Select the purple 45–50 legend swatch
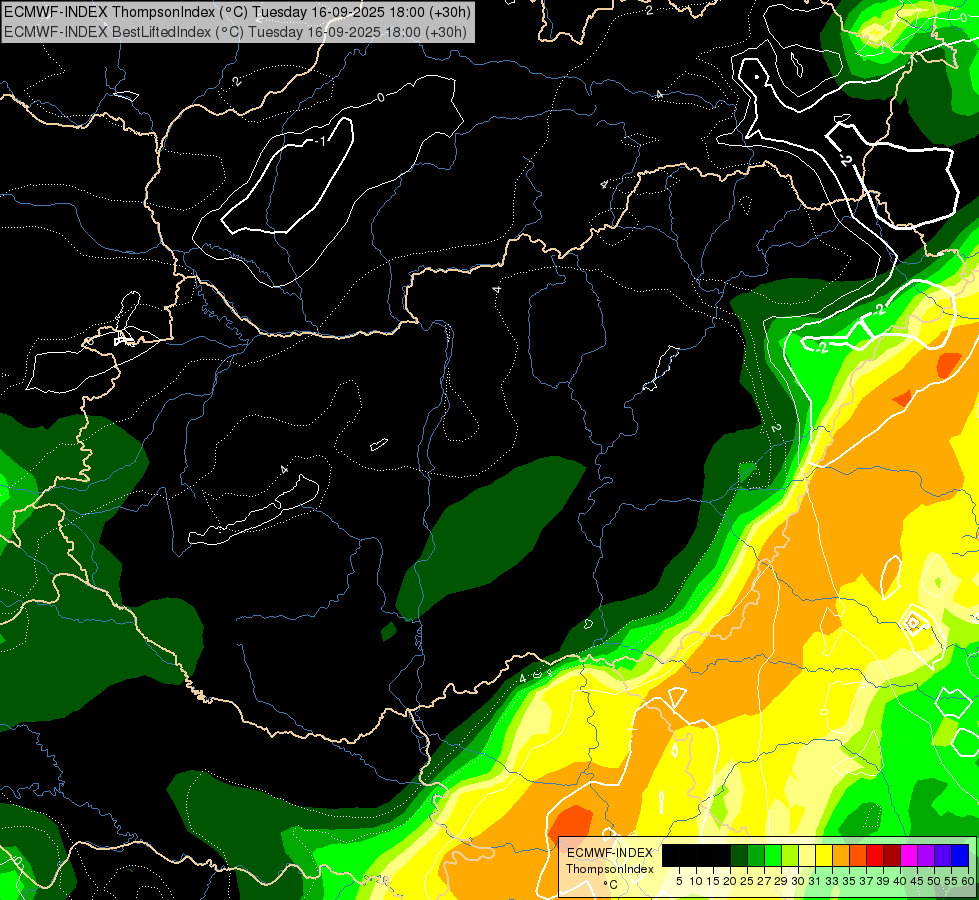 click(x=926, y=855)
